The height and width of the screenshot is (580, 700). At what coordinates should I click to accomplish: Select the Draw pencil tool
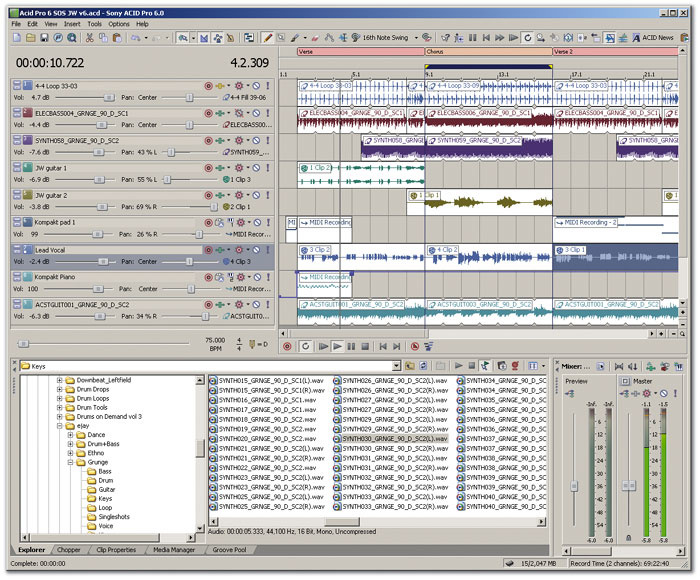pyautogui.click(x=267, y=38)
